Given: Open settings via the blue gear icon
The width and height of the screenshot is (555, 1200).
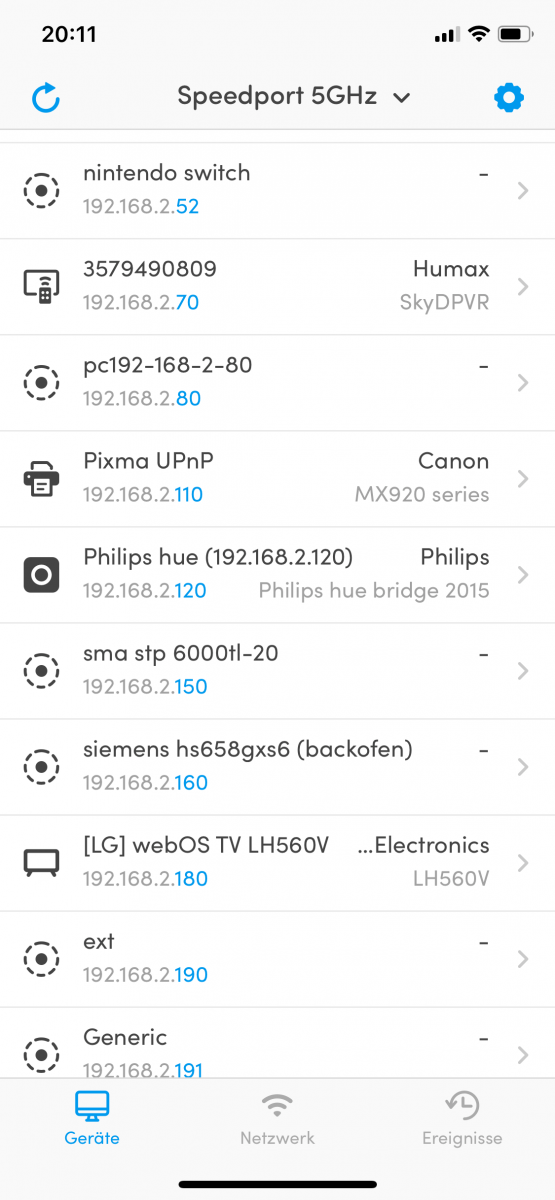Looking at the screenshot, I should click(509, 98).
